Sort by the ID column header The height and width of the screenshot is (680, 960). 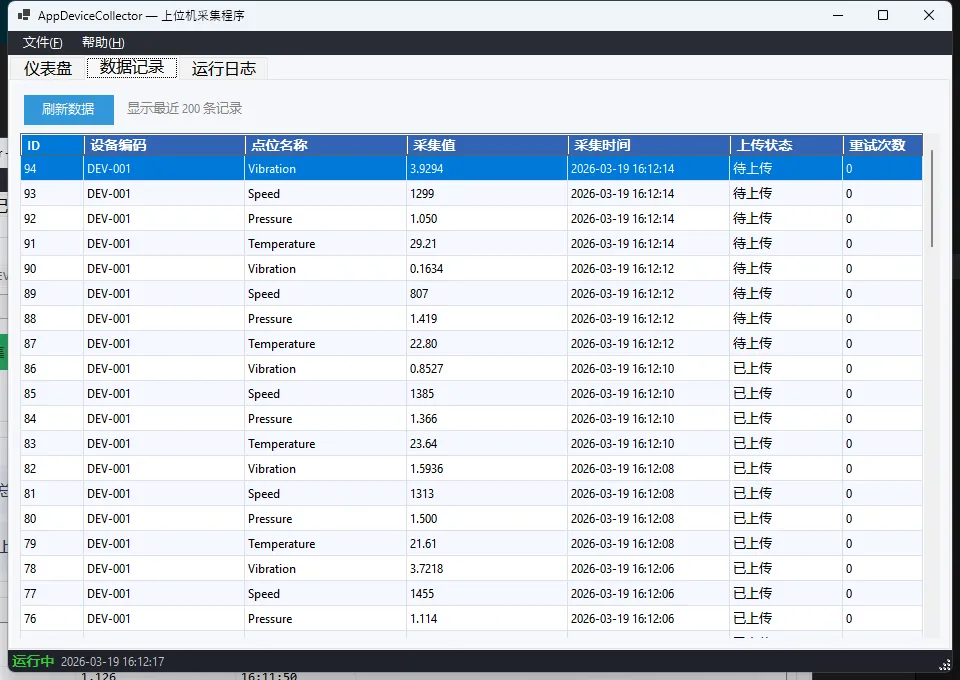(x=52, y=145)
